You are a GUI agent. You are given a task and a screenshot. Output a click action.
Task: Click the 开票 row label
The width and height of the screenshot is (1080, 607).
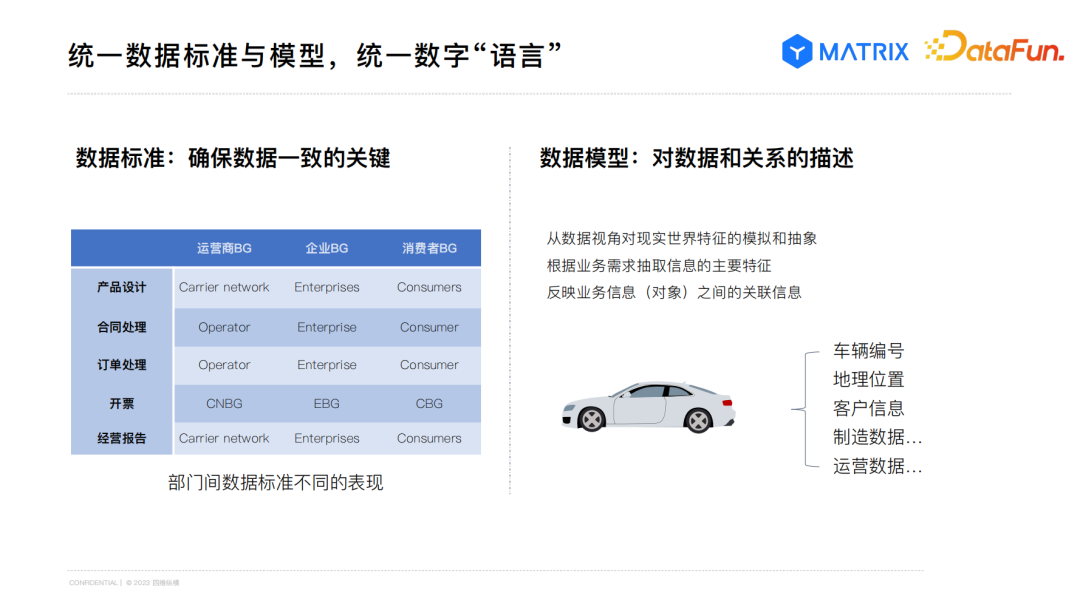(122, 404)
